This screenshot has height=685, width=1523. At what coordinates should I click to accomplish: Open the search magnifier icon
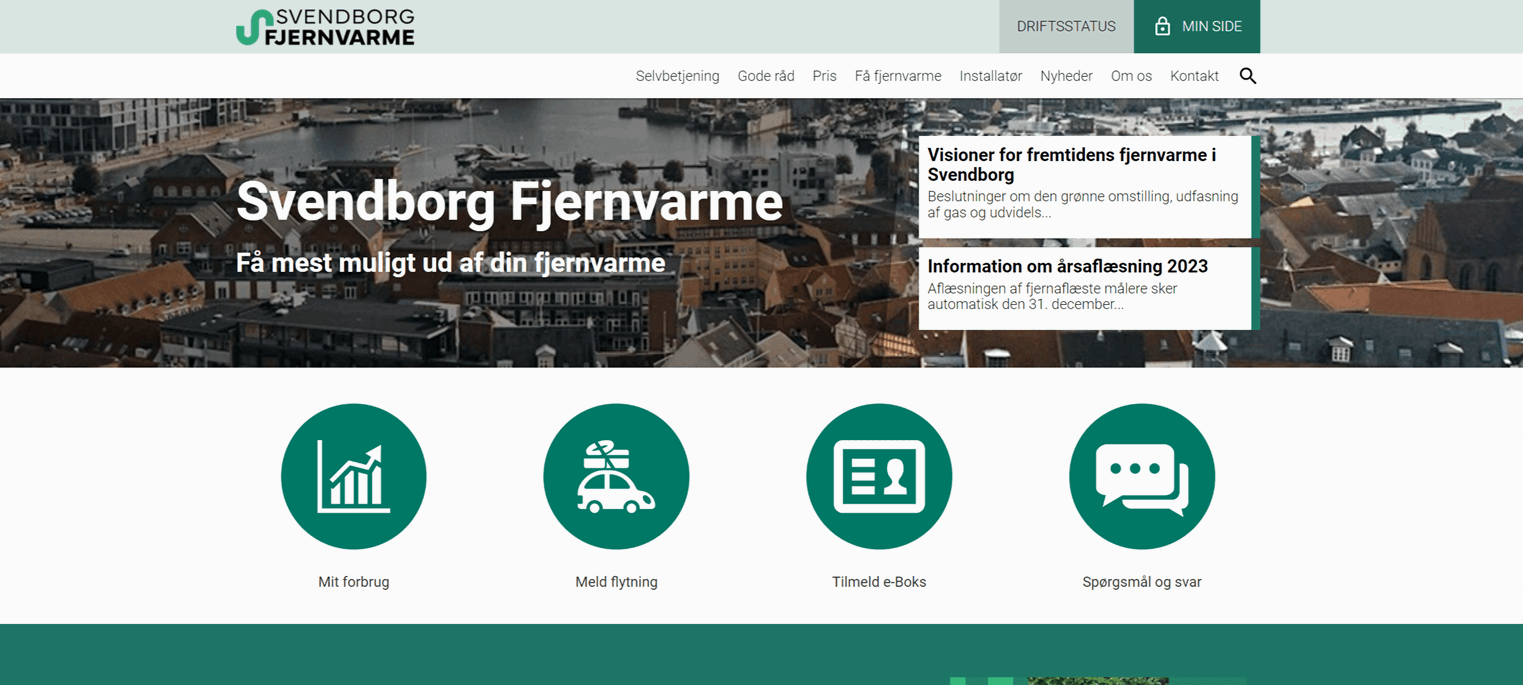click(x=1247, y=76)
